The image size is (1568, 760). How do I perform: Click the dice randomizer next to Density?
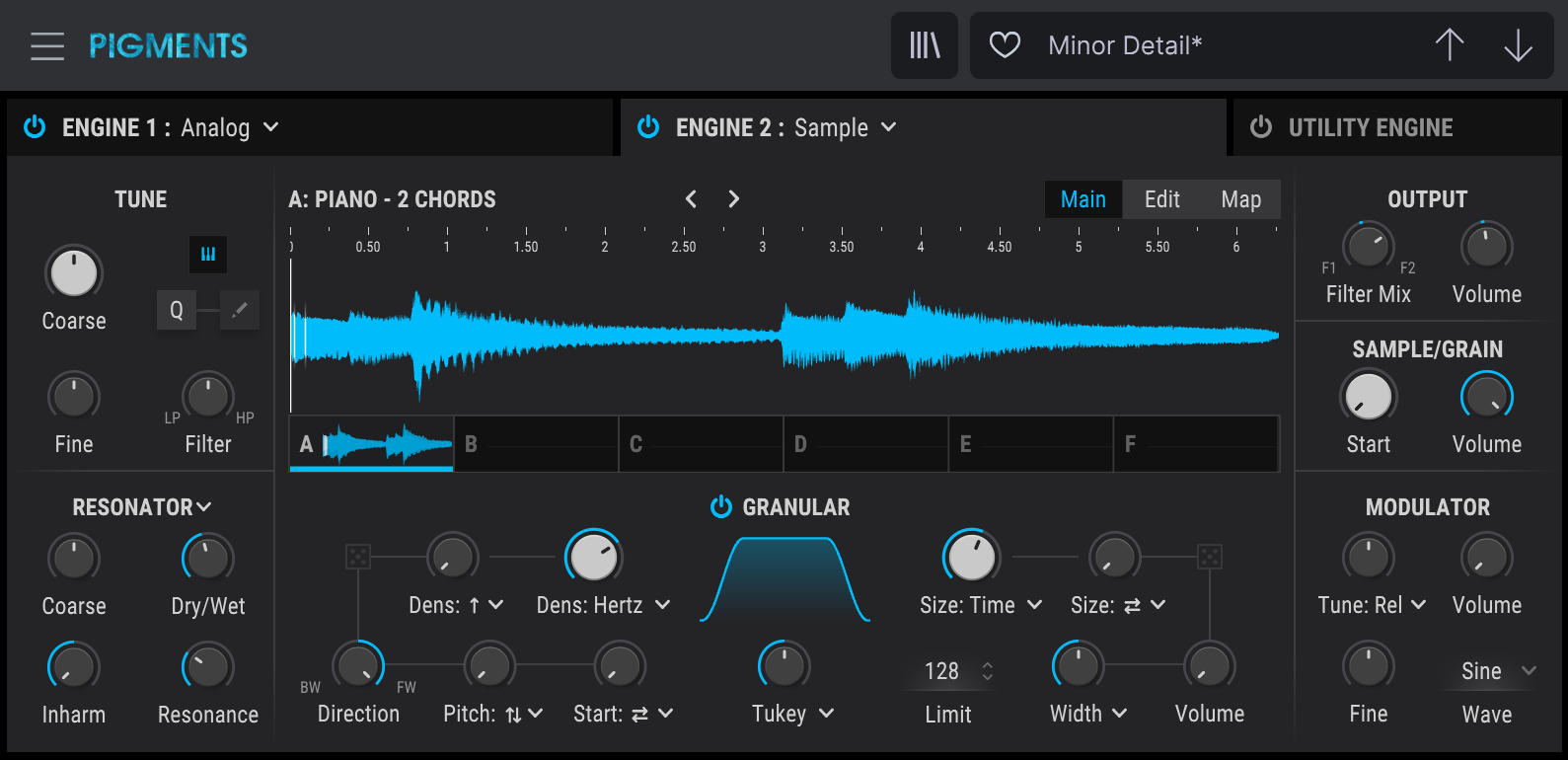(x=357, y=557)
